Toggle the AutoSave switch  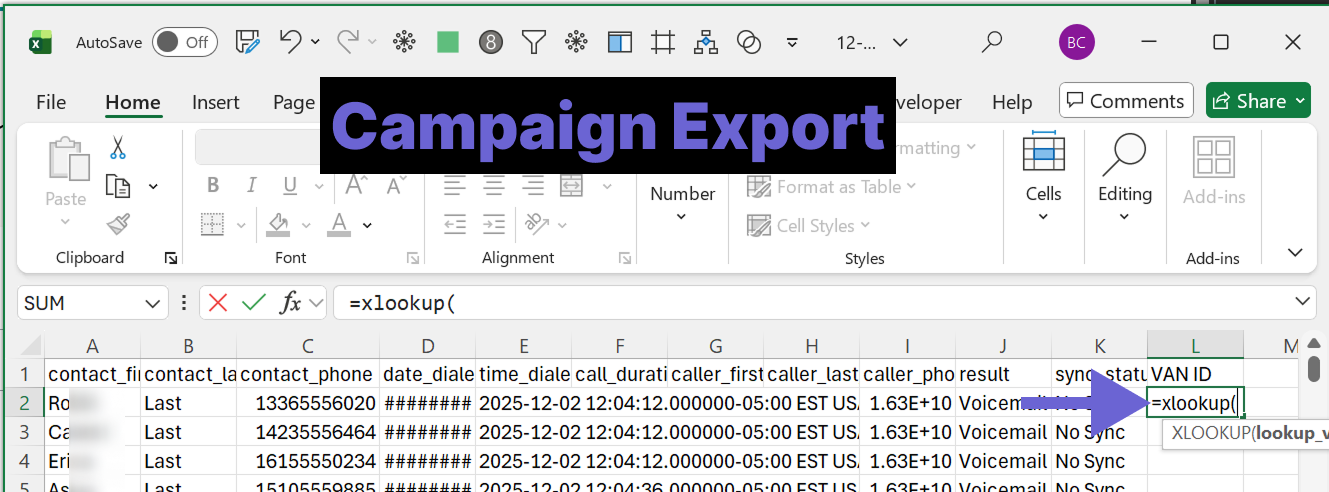185,42
